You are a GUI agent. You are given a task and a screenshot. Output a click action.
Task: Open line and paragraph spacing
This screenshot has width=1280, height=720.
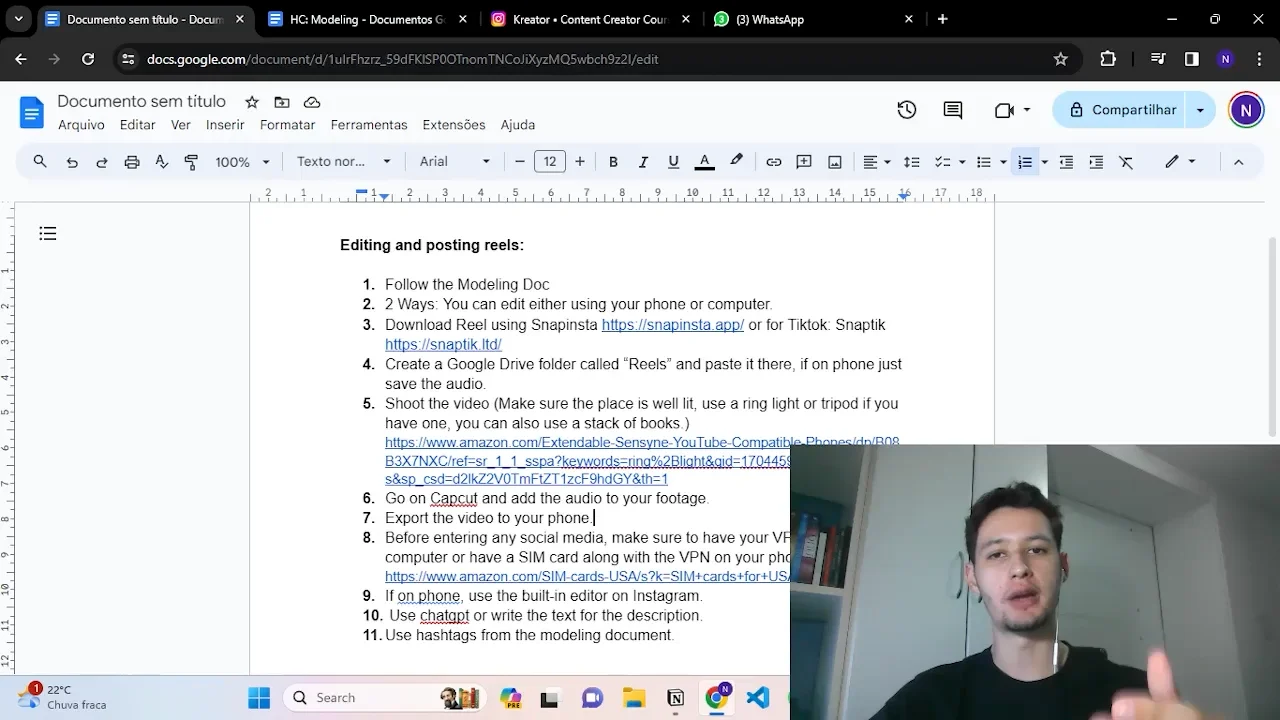[912, 162]
